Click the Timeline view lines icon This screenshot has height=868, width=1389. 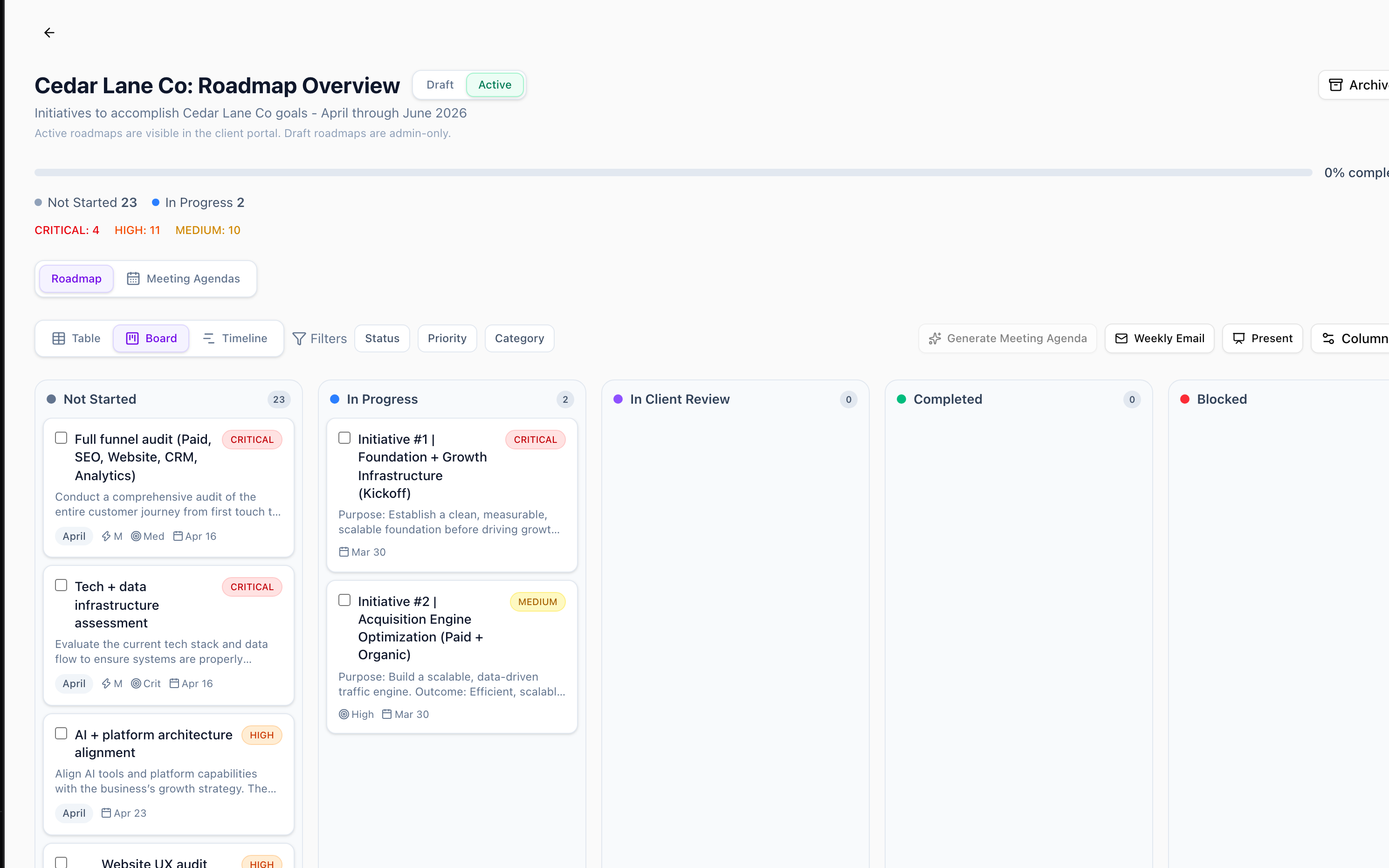click(x=209, y=339)
